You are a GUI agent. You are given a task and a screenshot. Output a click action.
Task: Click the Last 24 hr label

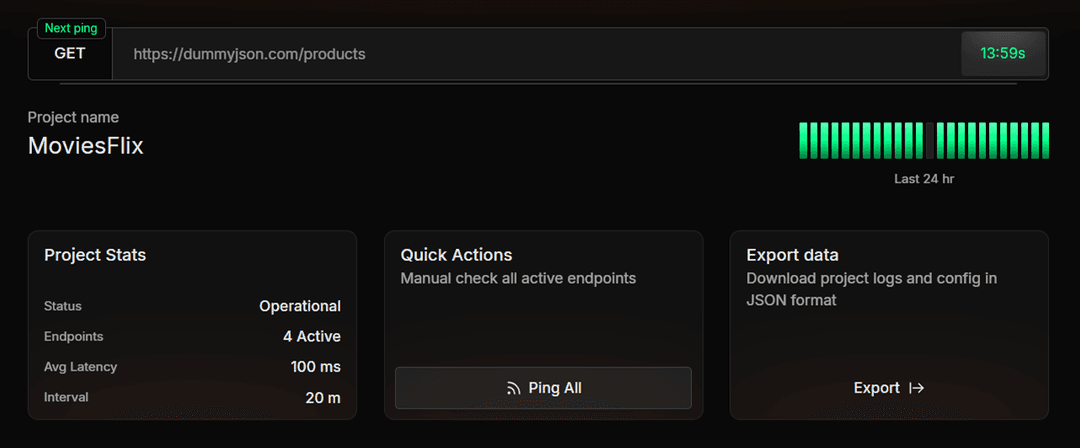click(x=925, y=179)
